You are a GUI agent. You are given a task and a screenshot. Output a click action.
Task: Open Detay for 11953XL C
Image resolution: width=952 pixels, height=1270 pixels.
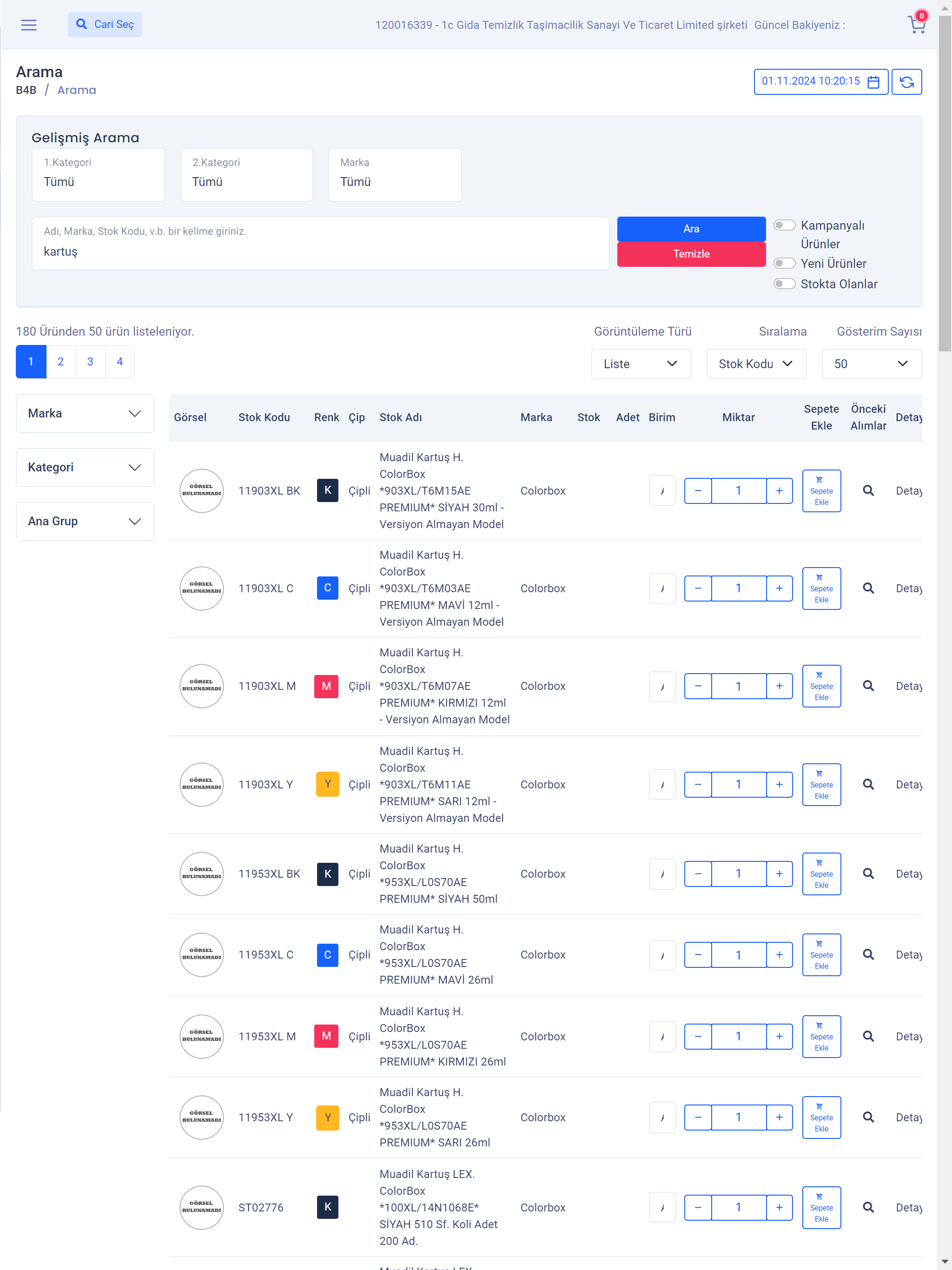click(908, 955)
